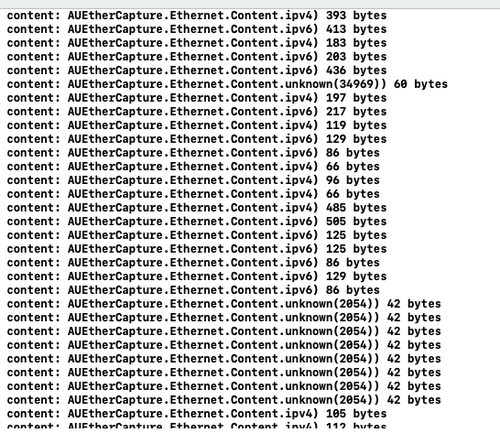Click the ipv6 505 bytes line
Image resolution: width=500 pixels, height=433 pixels.
click(197, 221)
